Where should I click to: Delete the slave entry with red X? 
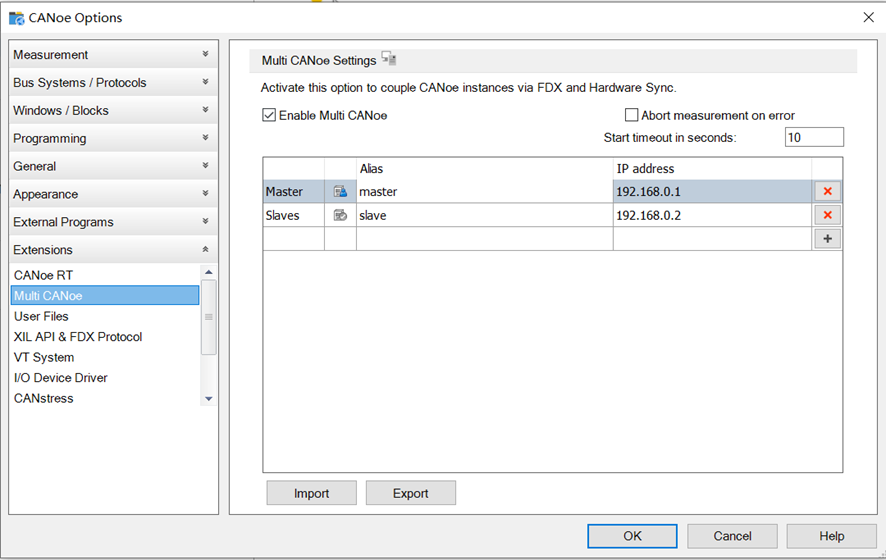point(827,215)
